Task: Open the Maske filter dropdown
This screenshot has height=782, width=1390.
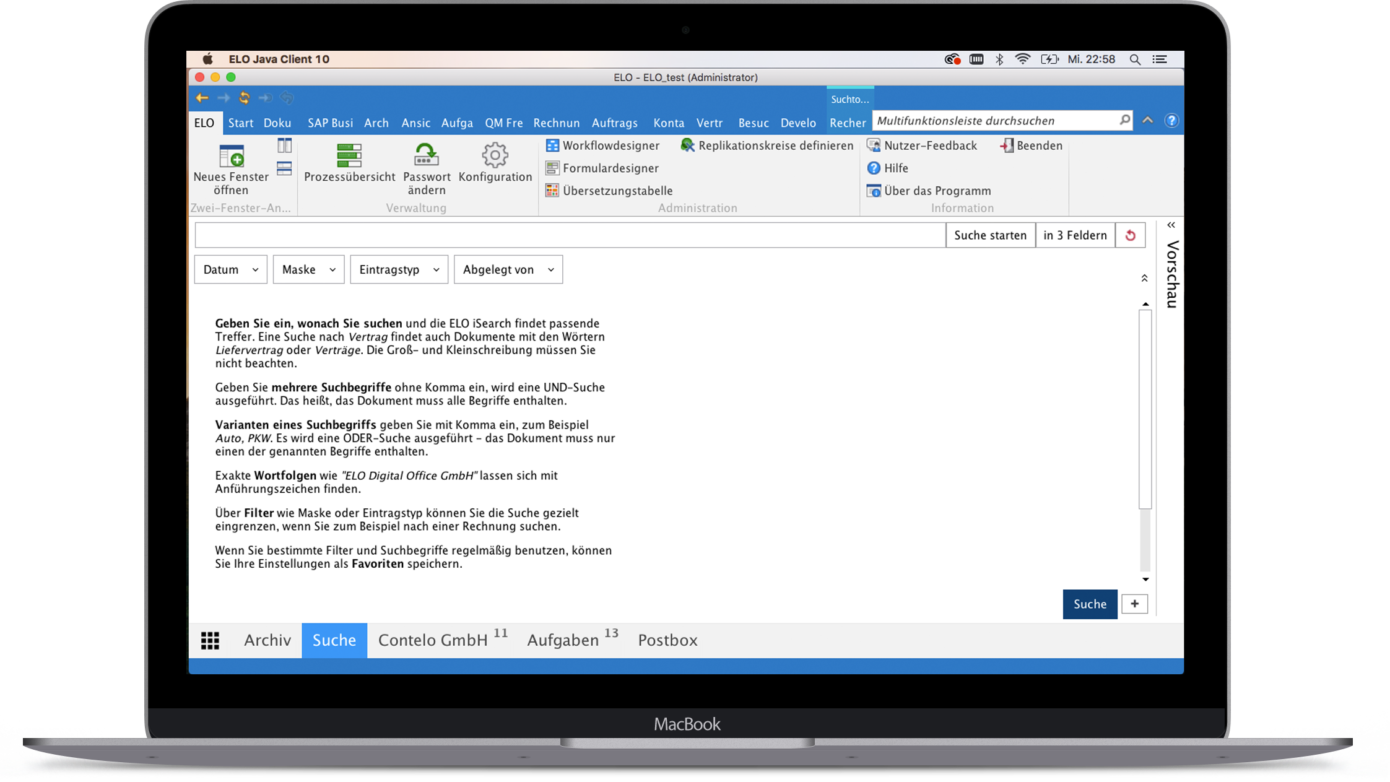Action: tap(308, 269)
